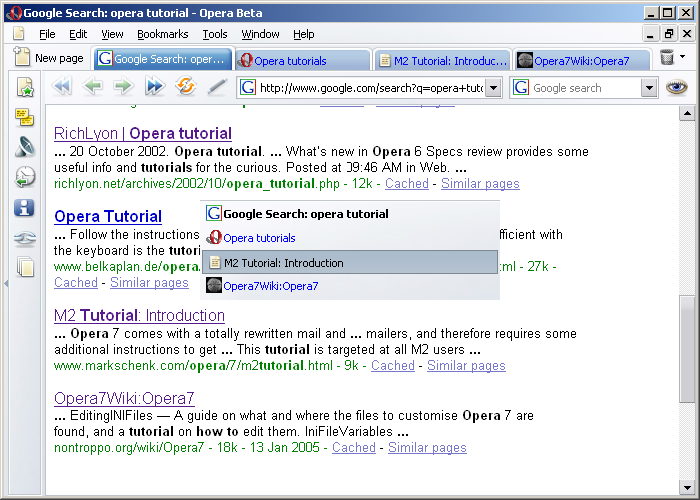Open the RichLyon Opera tutorial link
Image resolution: width=700 pixels, height=500 pixels.
(x=142, y=133)
